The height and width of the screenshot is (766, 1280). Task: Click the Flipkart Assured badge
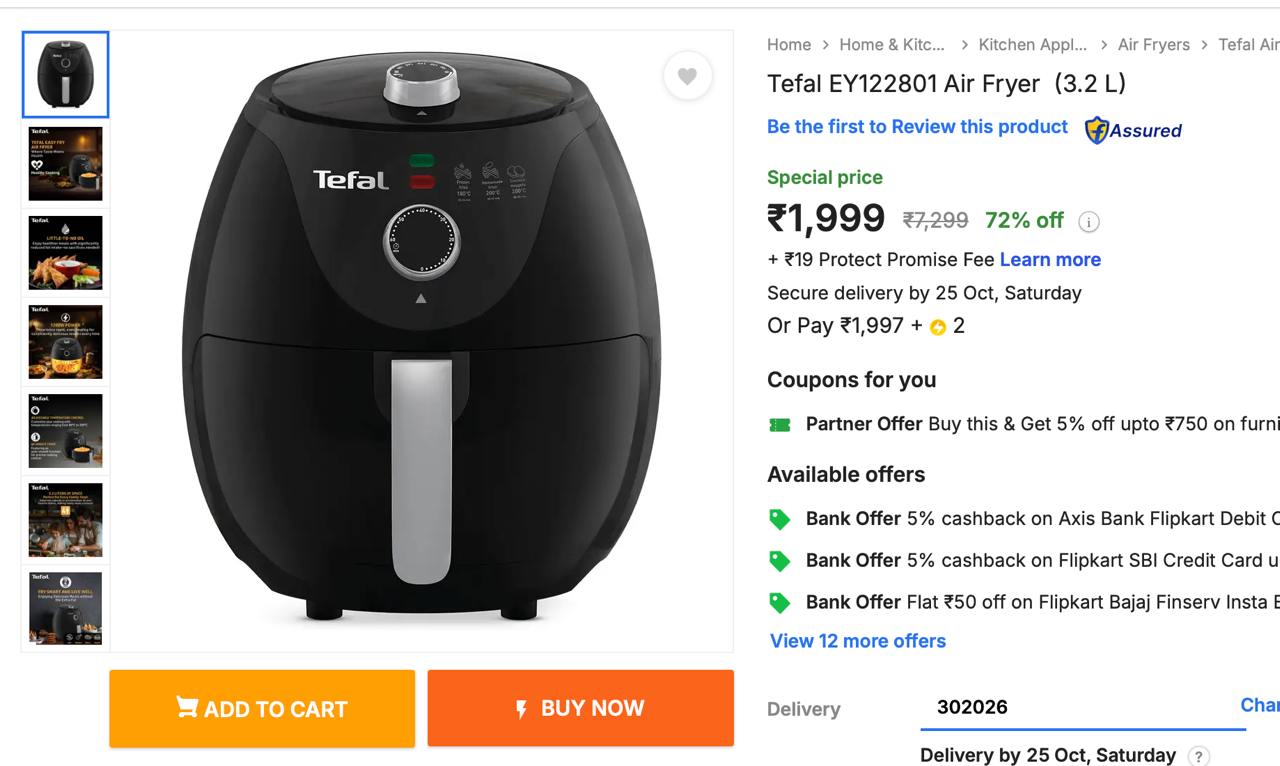point(1133,130)
